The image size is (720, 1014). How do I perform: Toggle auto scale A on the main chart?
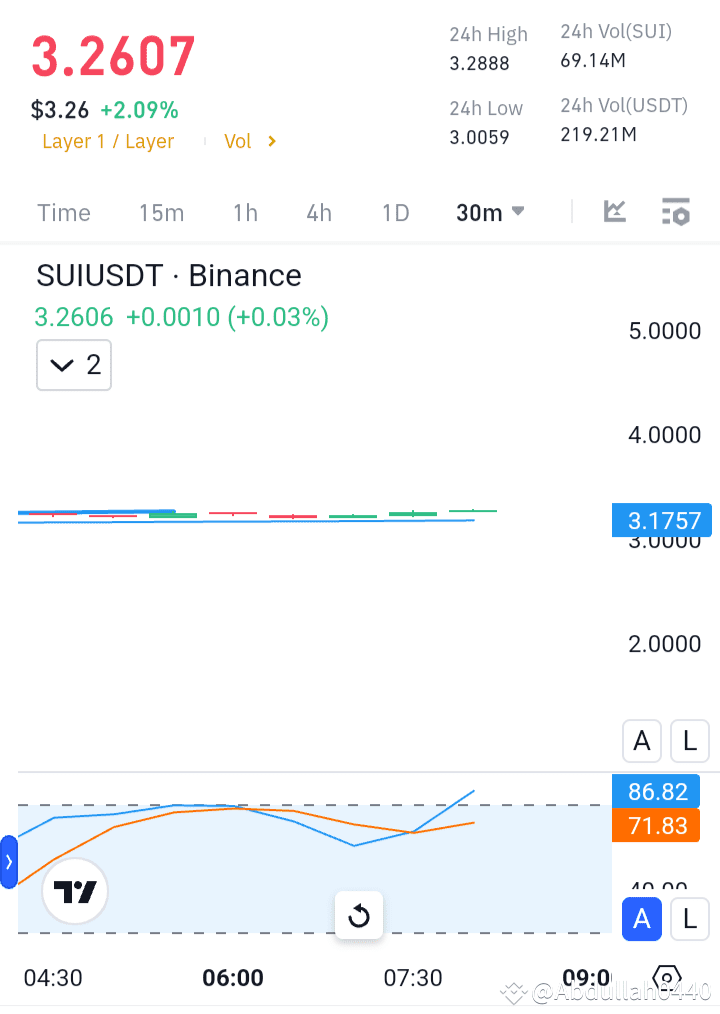click(641, 741)
